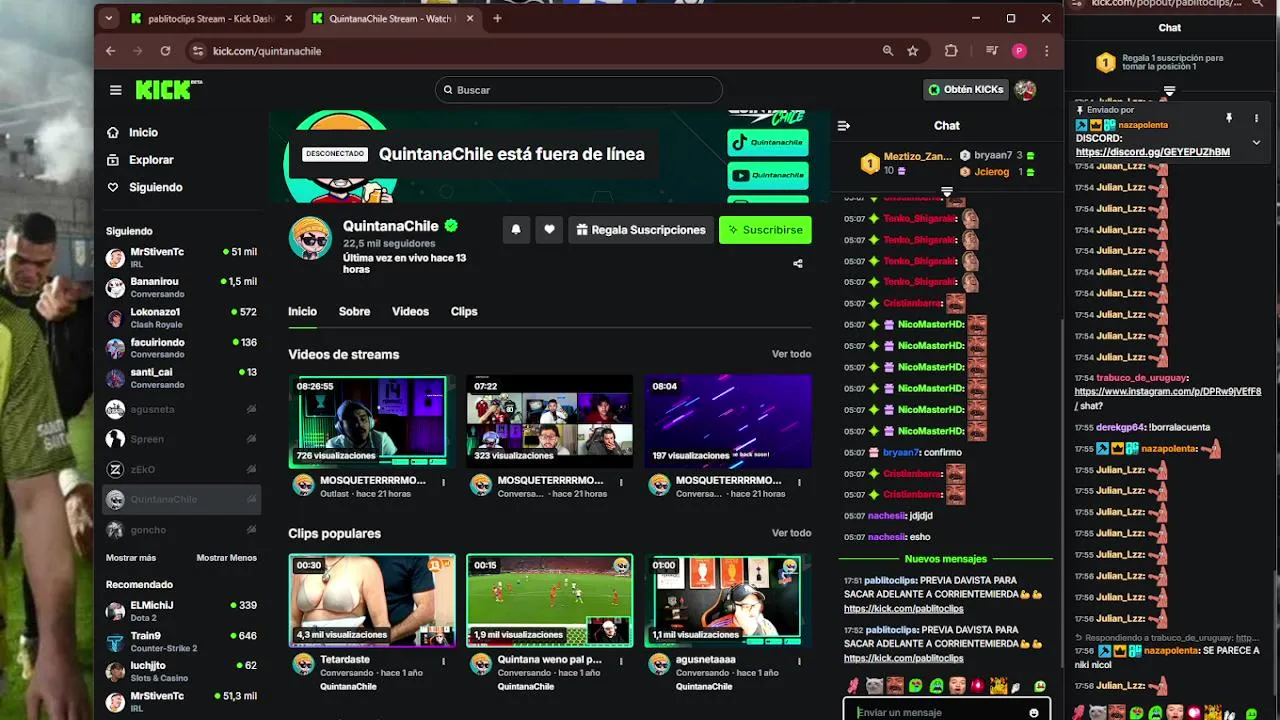Toggle the heart follow button
This screenshot has height=720, width=1280.
(x=549, y=230)
